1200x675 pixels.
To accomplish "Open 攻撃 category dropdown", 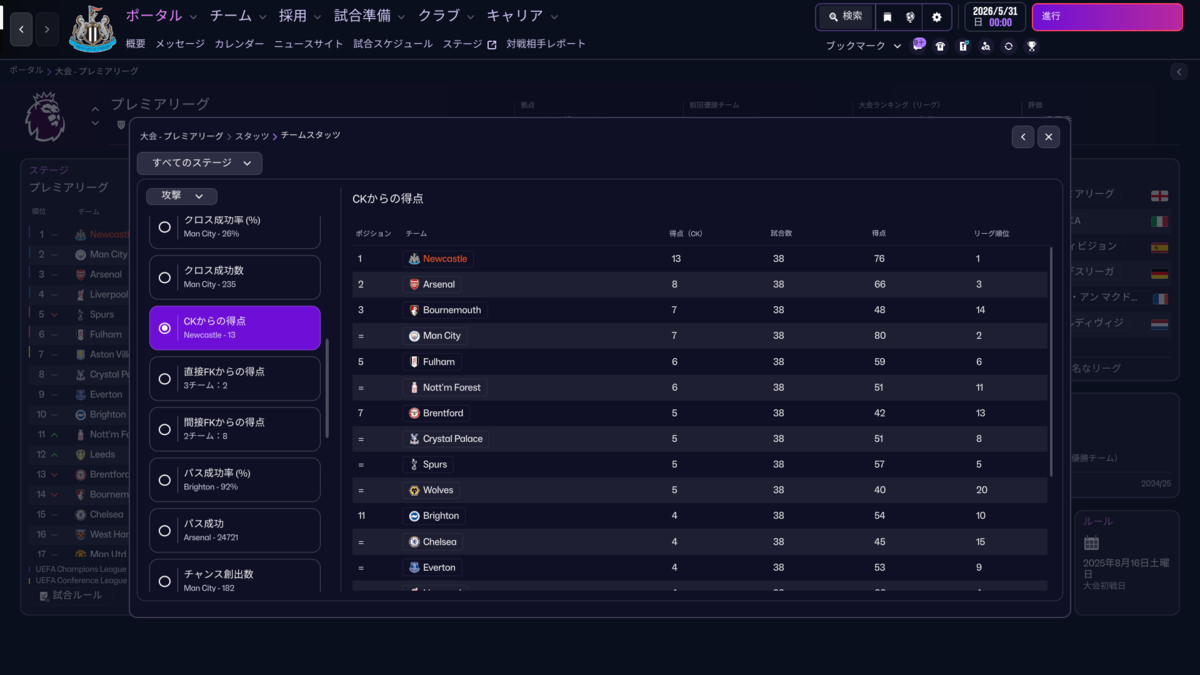I will pos(182,197).
